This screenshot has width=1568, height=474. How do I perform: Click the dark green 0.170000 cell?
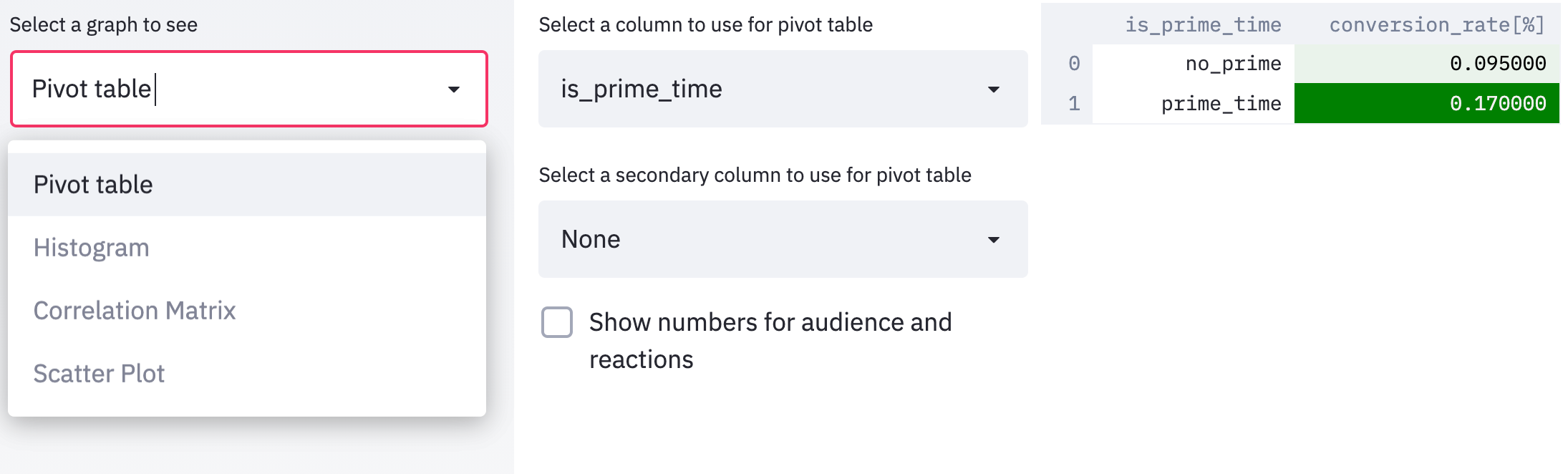point(1427,103)
